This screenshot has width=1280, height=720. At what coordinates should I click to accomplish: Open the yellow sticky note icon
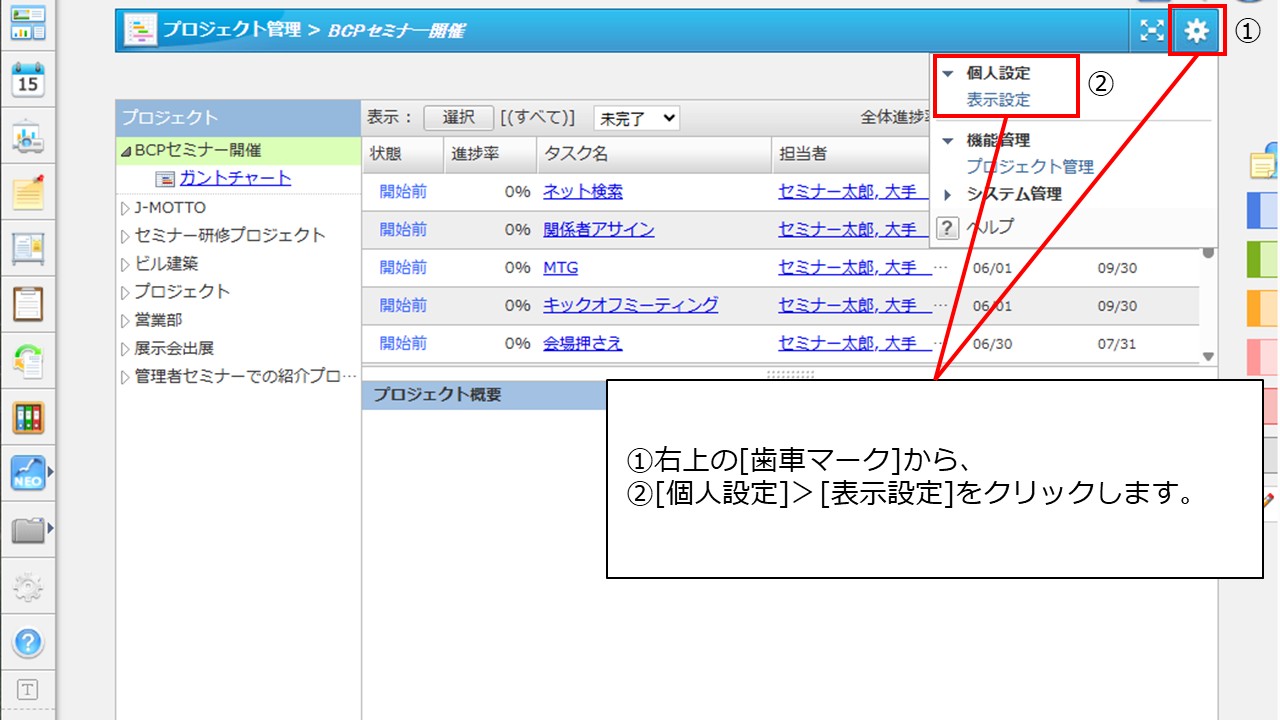(28, 193)
